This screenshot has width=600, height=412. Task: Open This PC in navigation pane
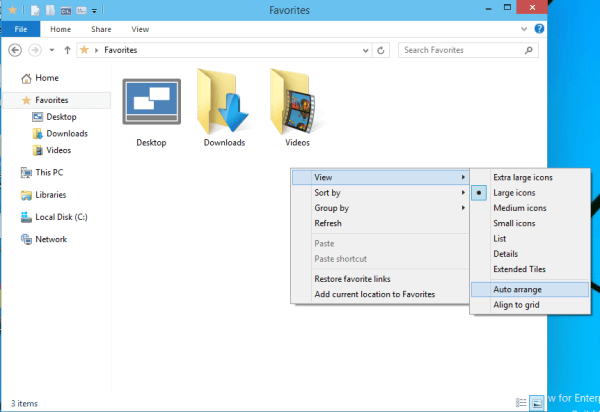49,172
